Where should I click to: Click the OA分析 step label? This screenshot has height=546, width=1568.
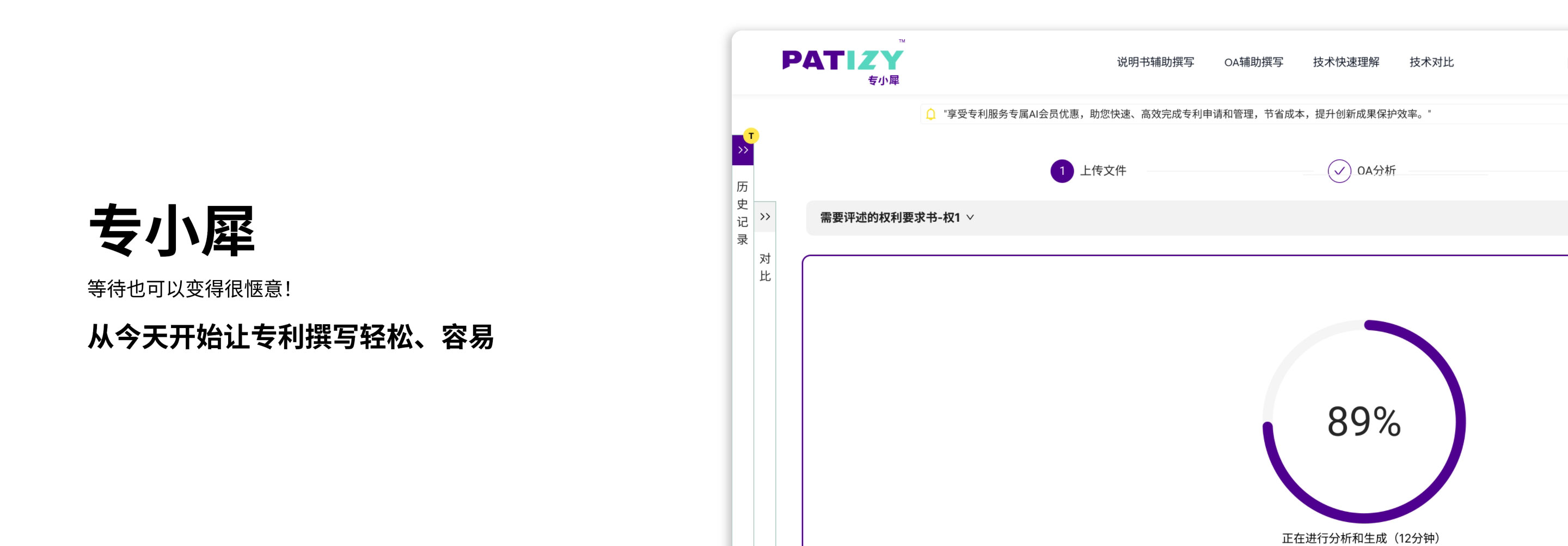1376,171
